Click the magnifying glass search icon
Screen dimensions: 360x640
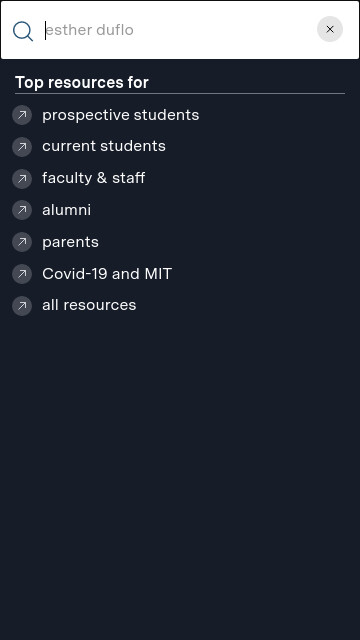[22, 31]
